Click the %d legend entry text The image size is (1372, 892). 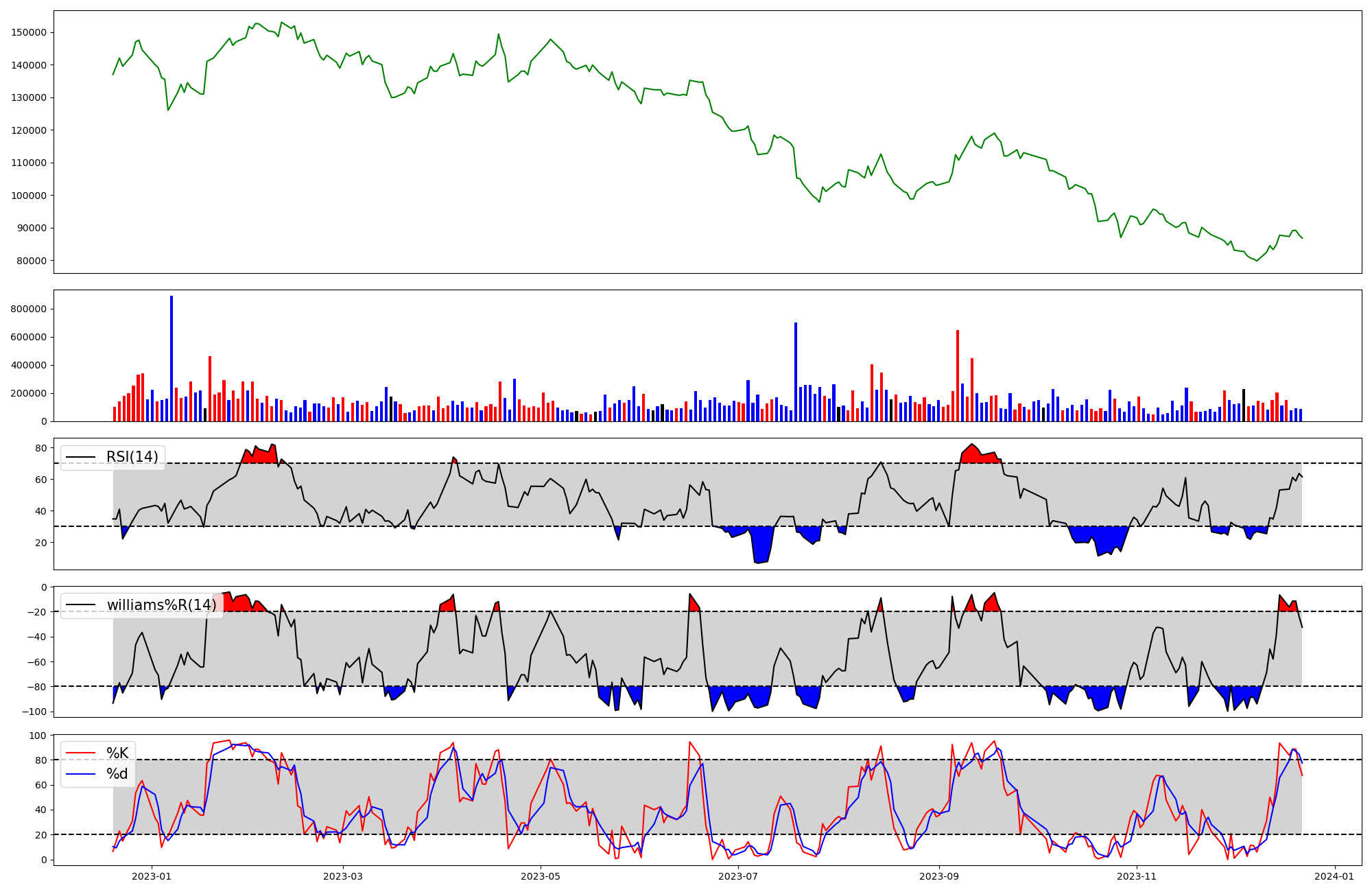click(x=117, y=774)
